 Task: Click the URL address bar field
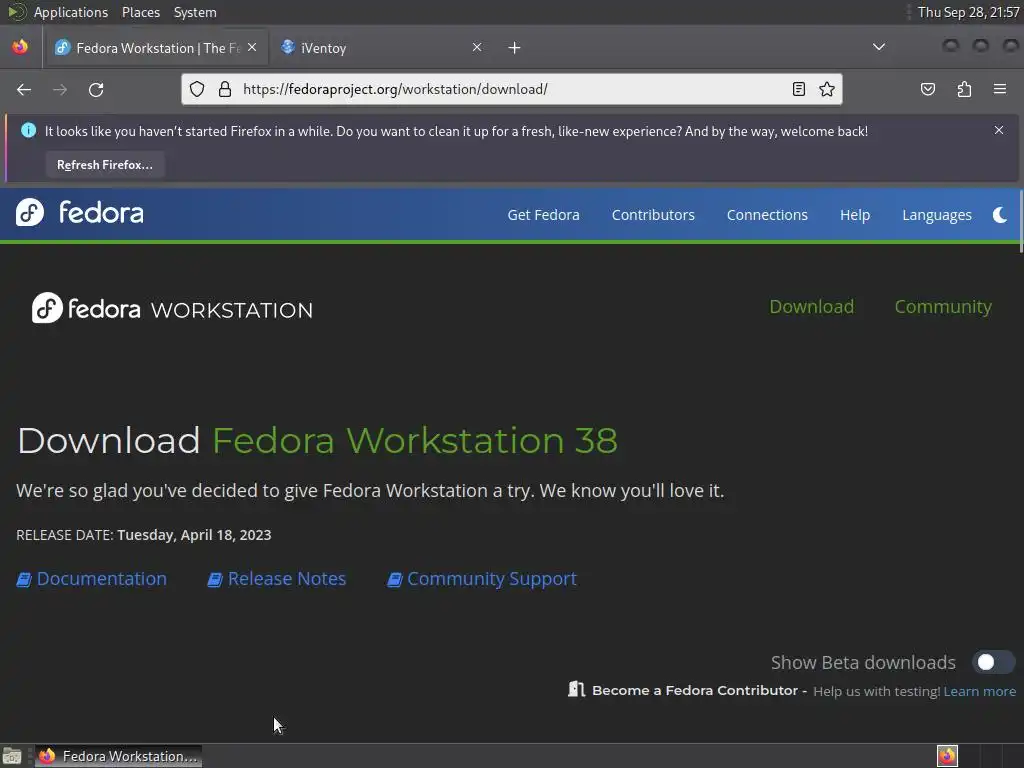coord(511,89)
